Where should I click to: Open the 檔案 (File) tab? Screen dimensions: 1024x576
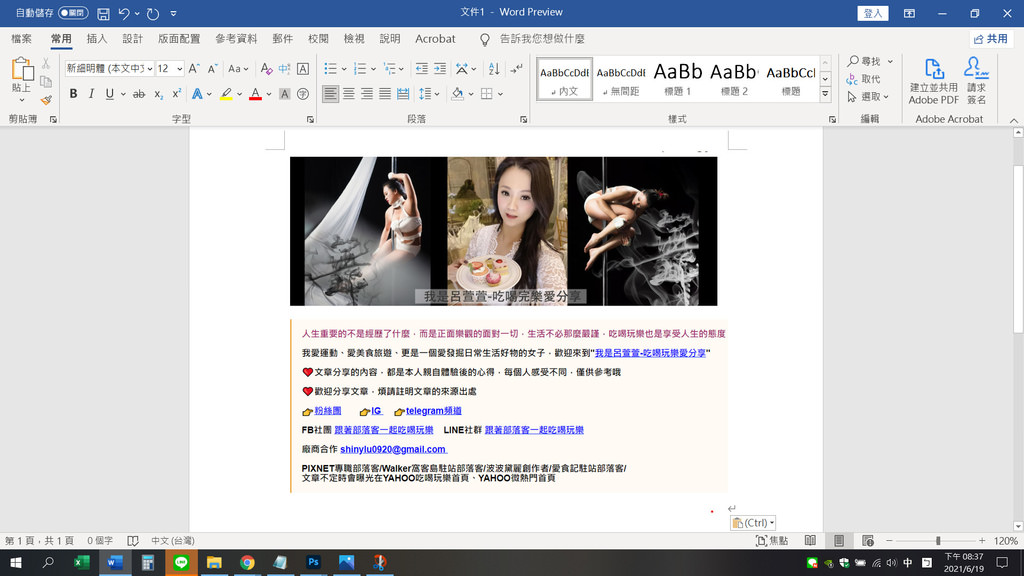[x=22, y=39]
